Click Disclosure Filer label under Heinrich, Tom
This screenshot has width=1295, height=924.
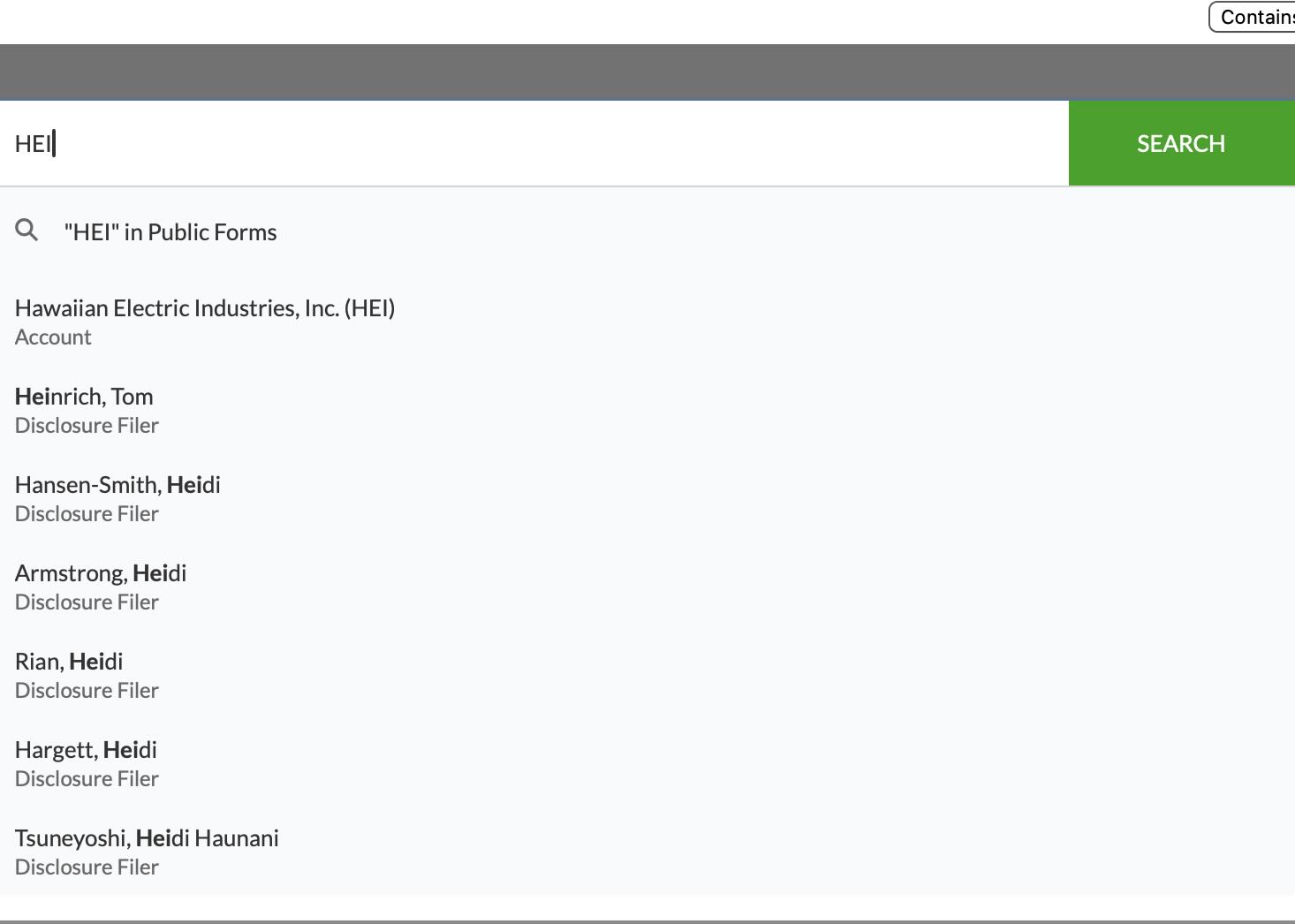87,426
